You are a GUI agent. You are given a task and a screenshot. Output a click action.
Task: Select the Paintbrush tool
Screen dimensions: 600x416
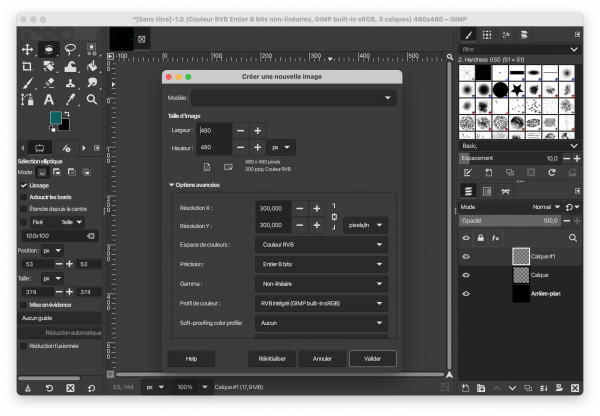(x=27, y=83)
